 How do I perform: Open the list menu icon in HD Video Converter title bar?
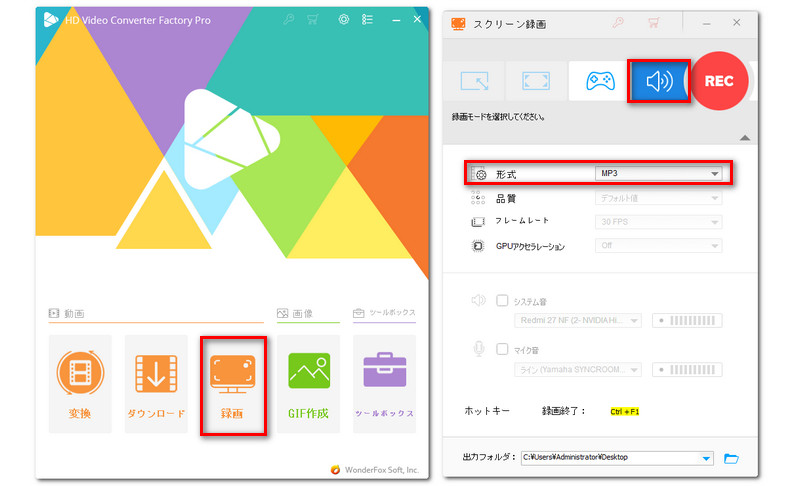(x=367, y=19)
